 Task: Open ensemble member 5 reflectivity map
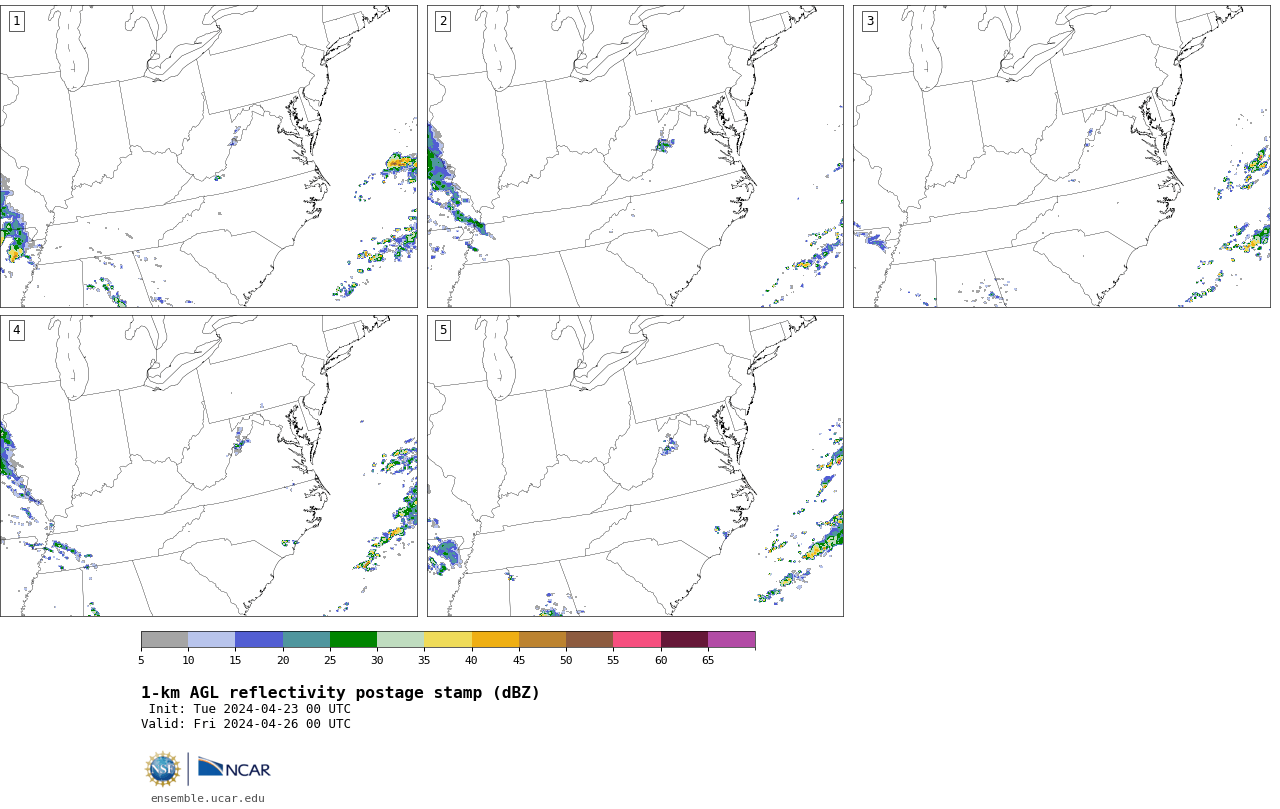635,466
